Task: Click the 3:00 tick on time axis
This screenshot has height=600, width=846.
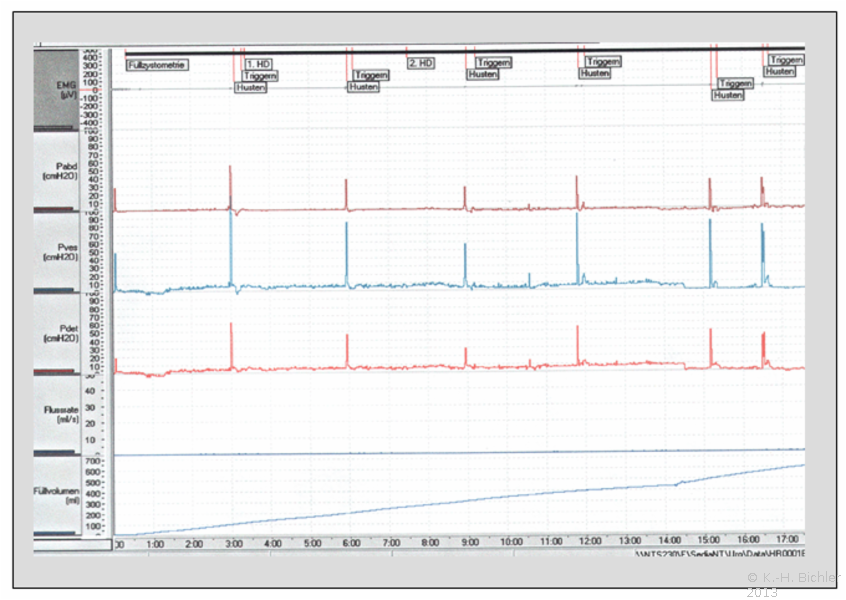Action: (233, 543)
